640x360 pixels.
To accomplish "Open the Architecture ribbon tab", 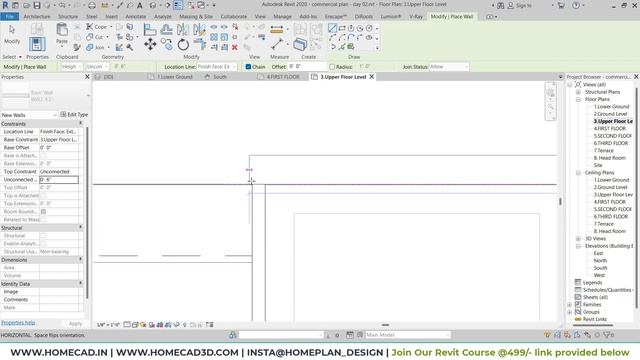I will (37, 16).
